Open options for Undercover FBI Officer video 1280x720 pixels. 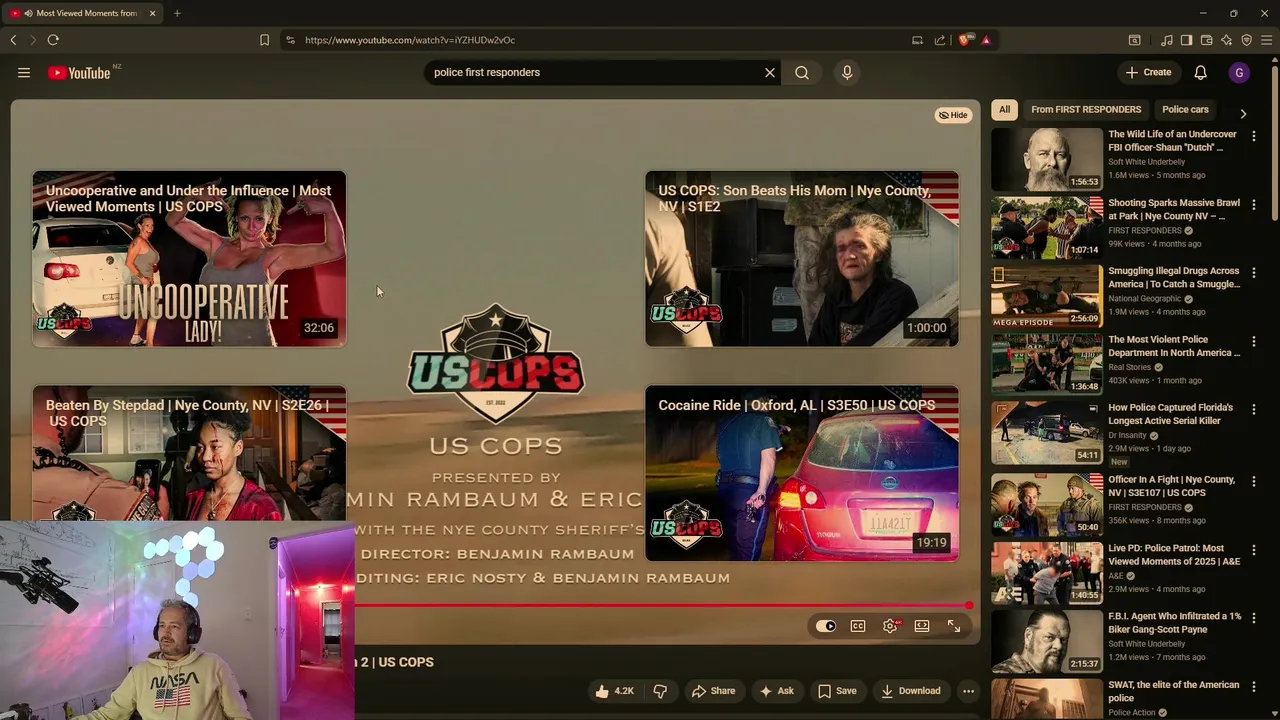(x=1253, y=136)
